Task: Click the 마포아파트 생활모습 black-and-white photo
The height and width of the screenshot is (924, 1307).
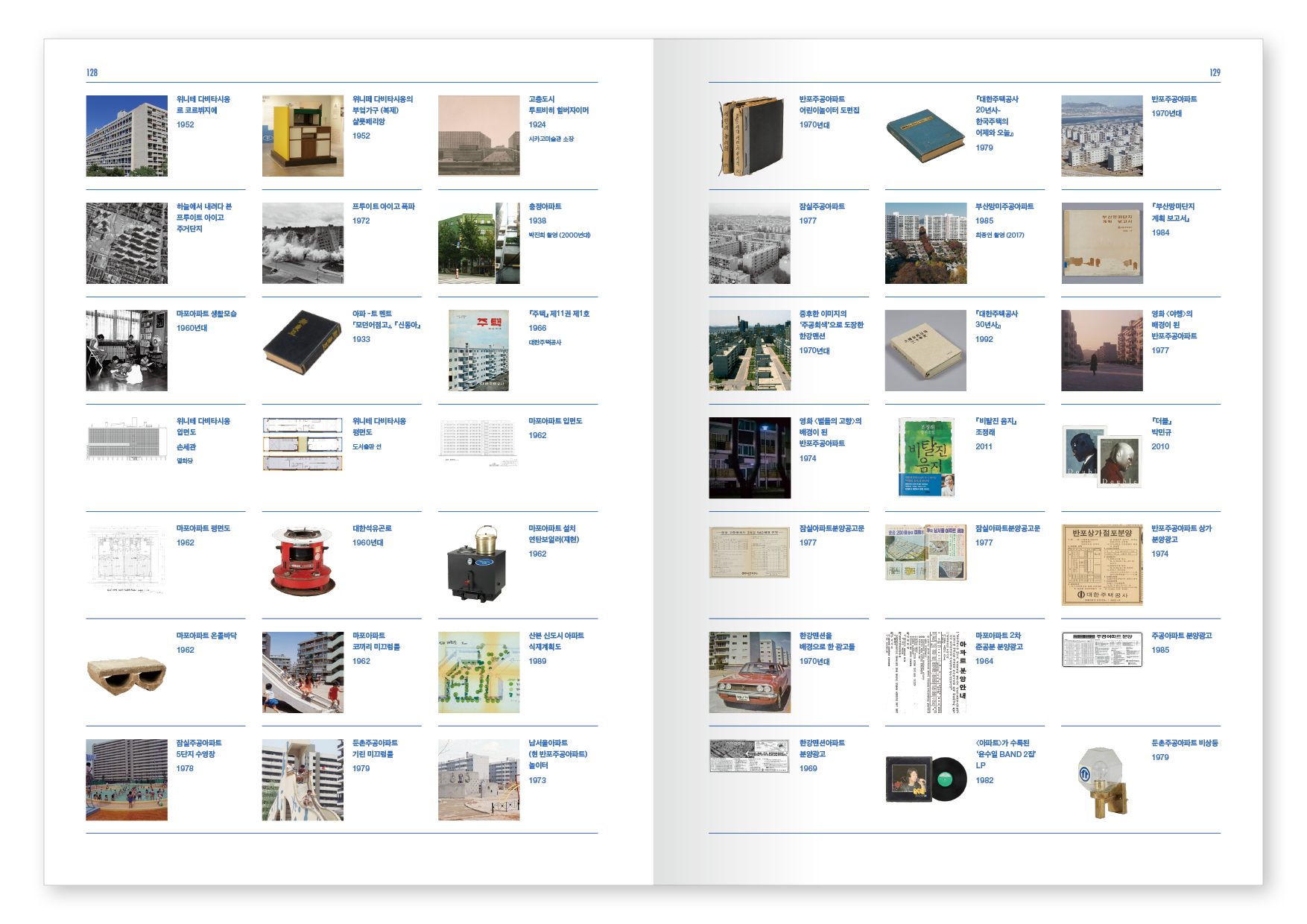Action: (127, 350)
